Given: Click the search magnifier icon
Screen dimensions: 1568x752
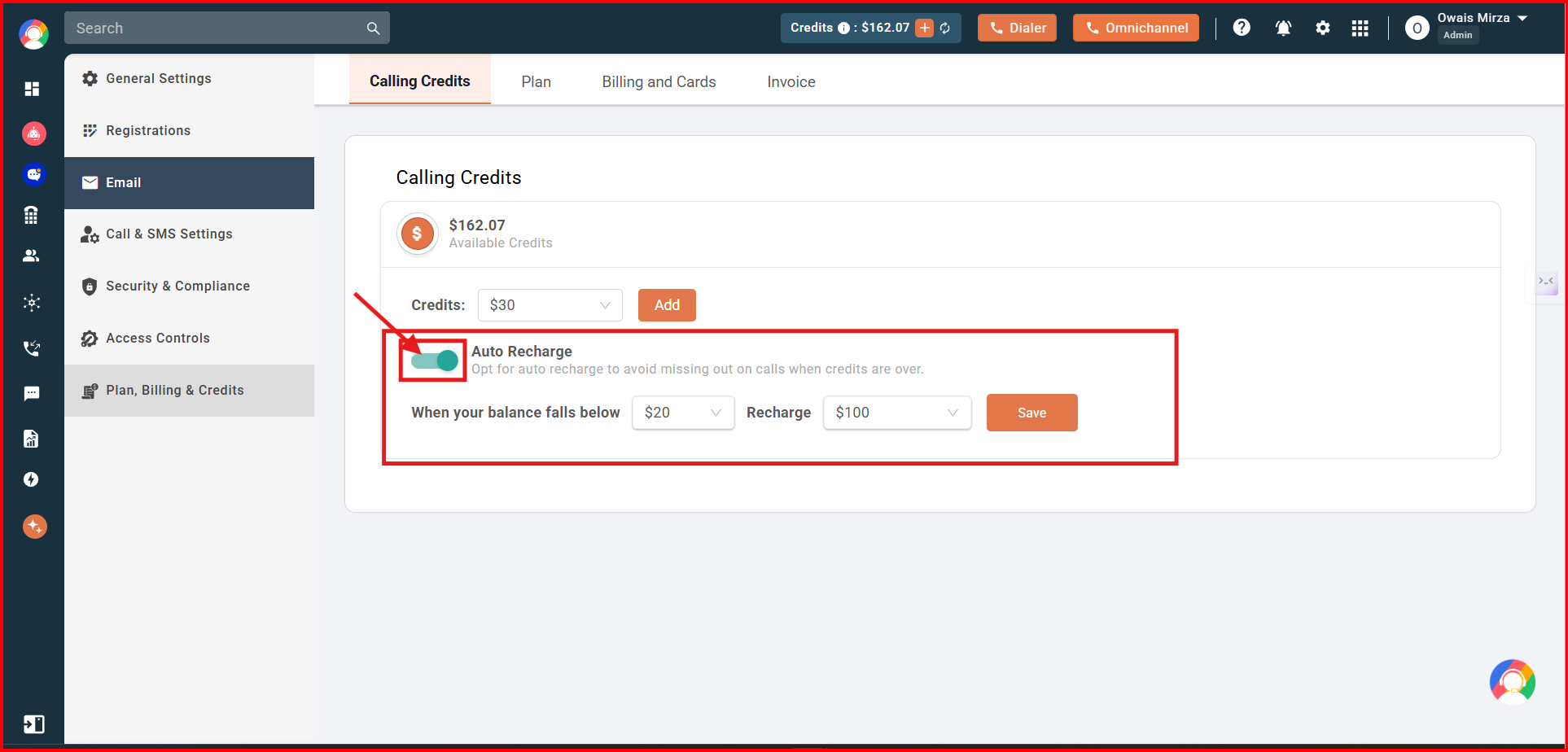Looking at the screenshot, I should pyautogui.click(x=373, y=28).
